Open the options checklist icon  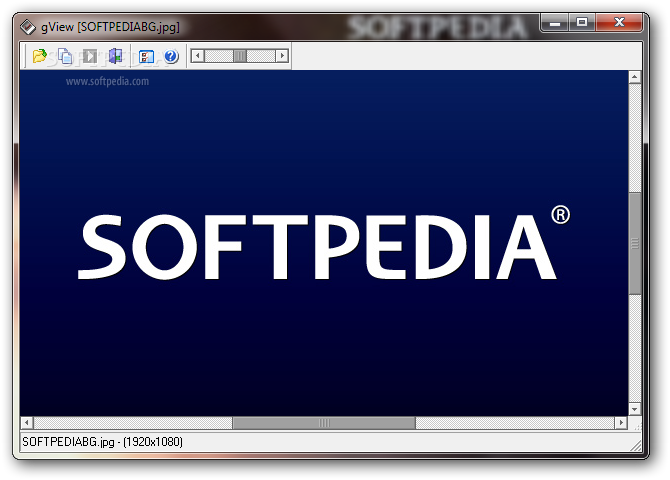pos(146,56)
